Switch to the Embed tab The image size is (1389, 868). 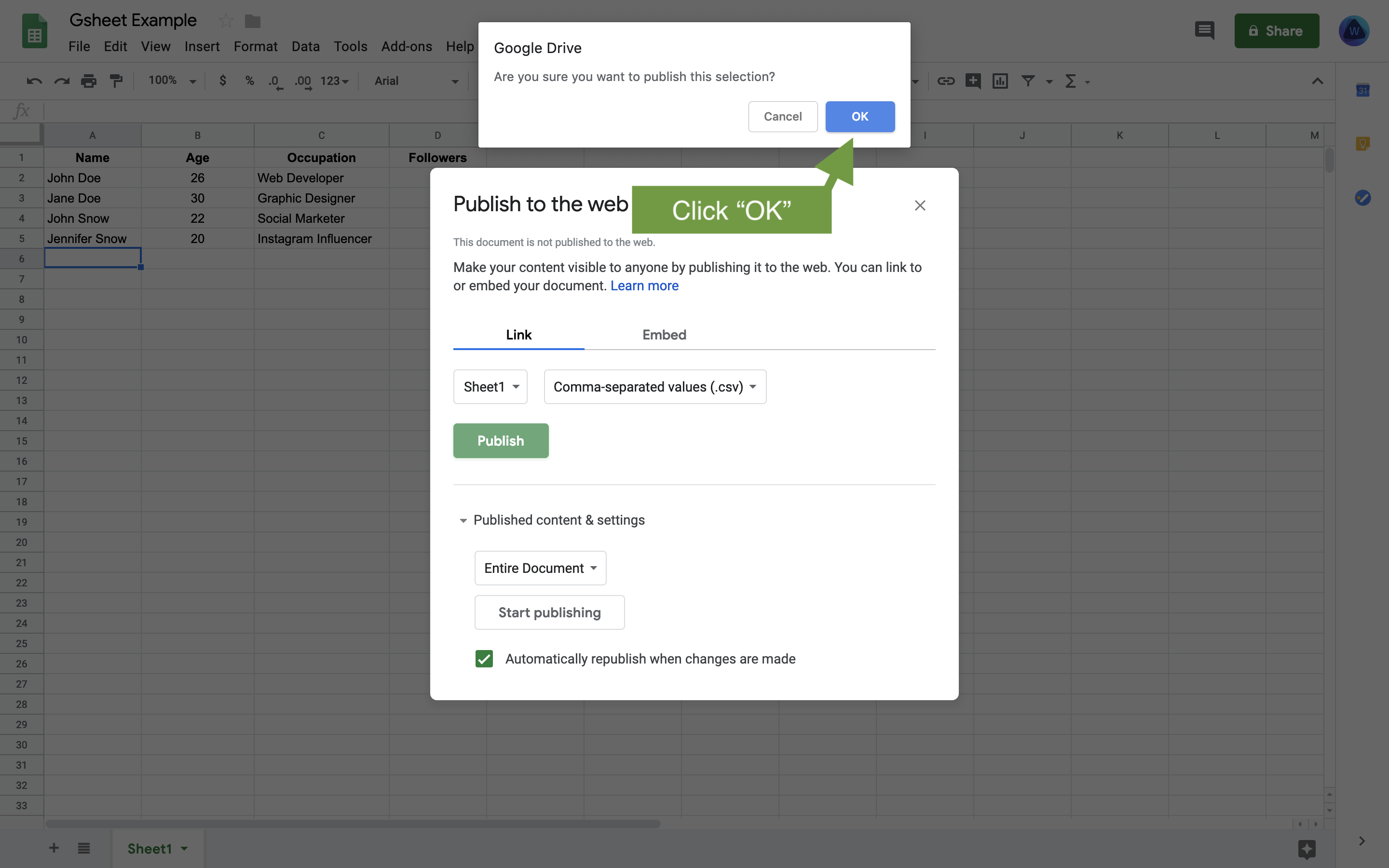coord(664,335)
